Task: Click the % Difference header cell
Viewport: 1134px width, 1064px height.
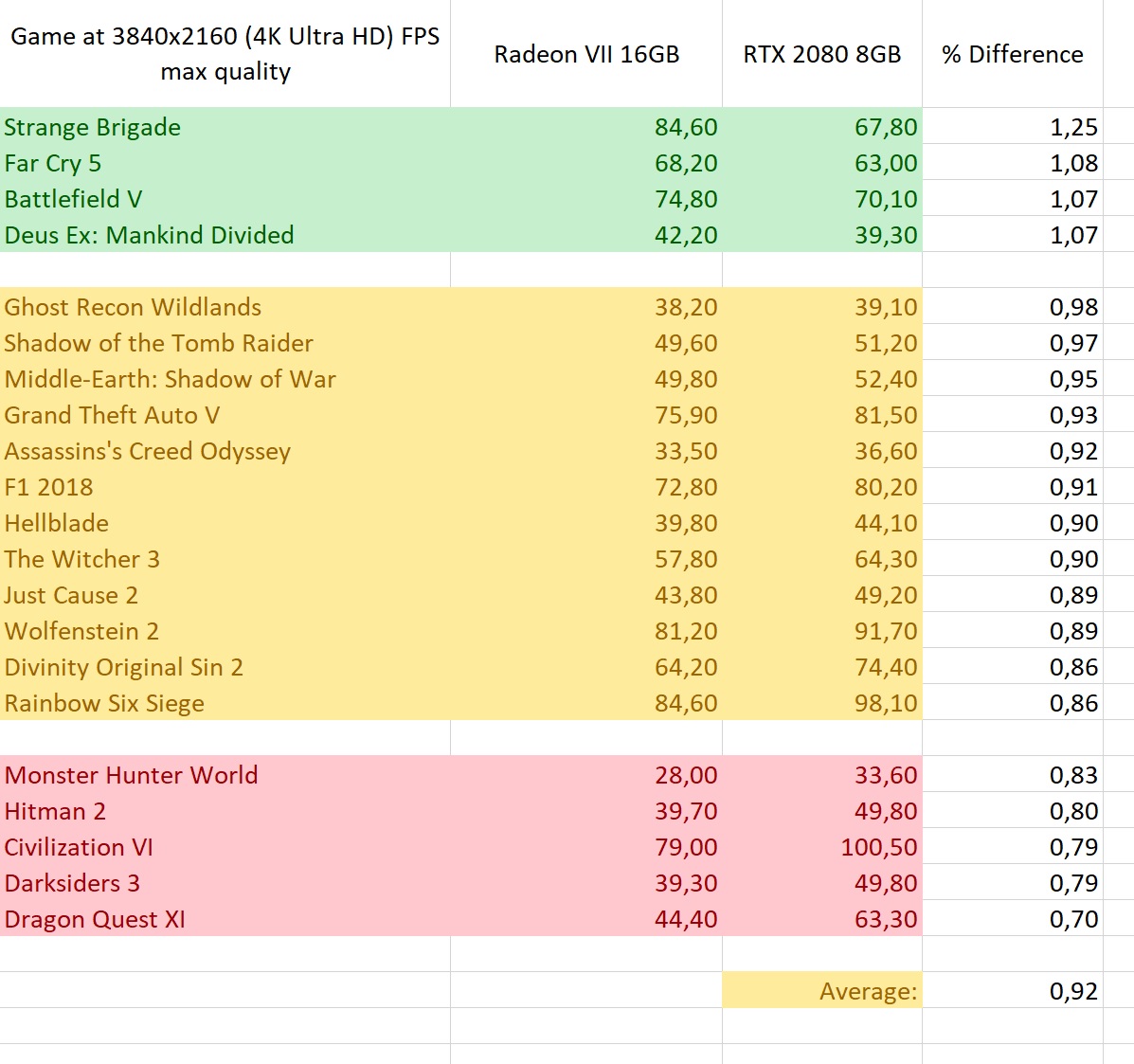Action: [1013, 53]
